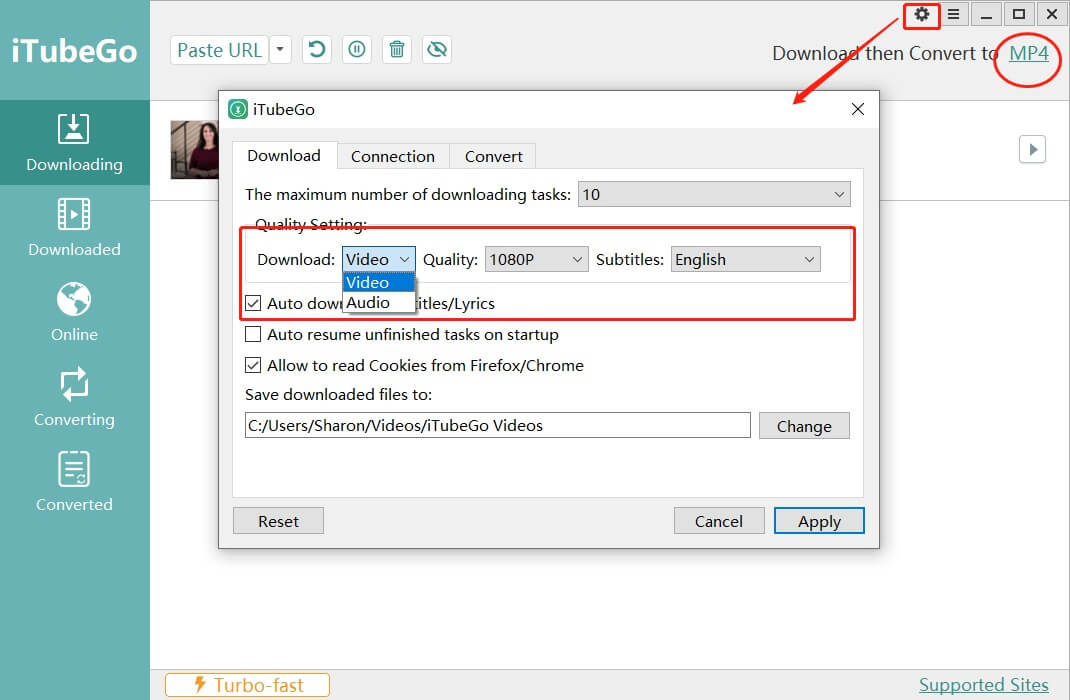Viewport: 1070px width, 700px height.
Task: Close the iTubeGo settings dialog
Action: tap(858, 109)
